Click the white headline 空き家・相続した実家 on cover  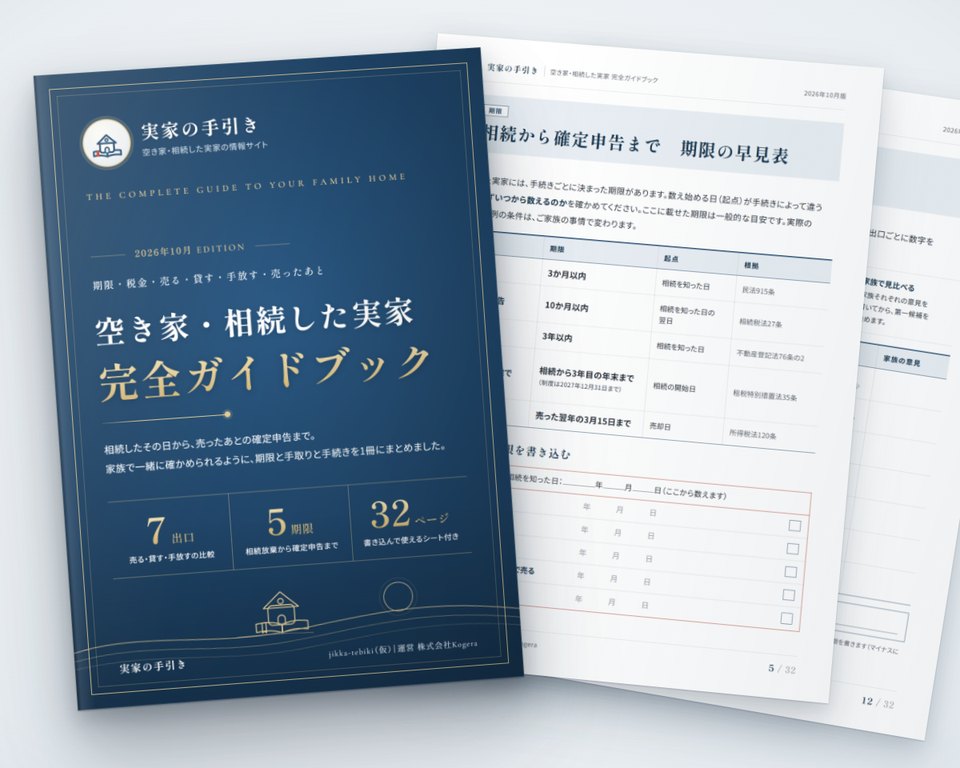click(x=255, y=322)
